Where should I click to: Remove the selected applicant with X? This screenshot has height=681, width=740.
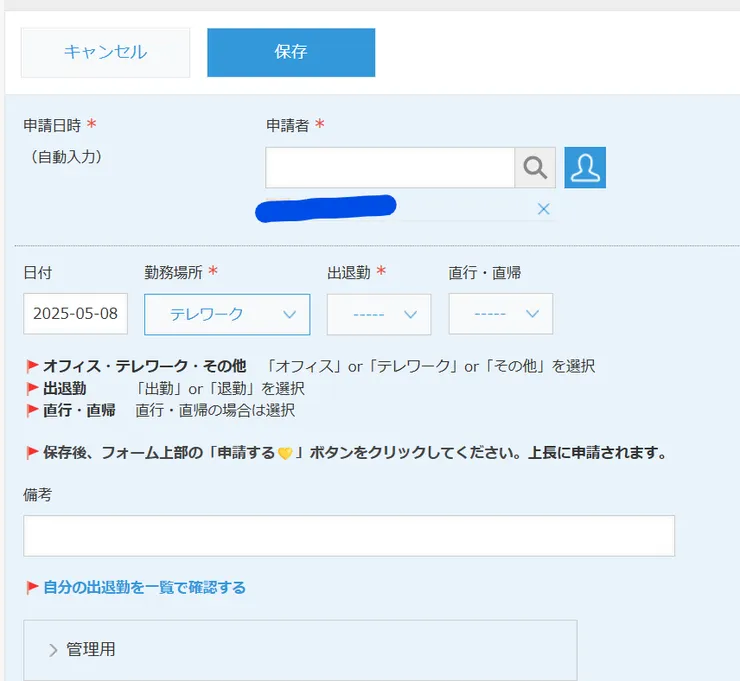click(543, 209)
